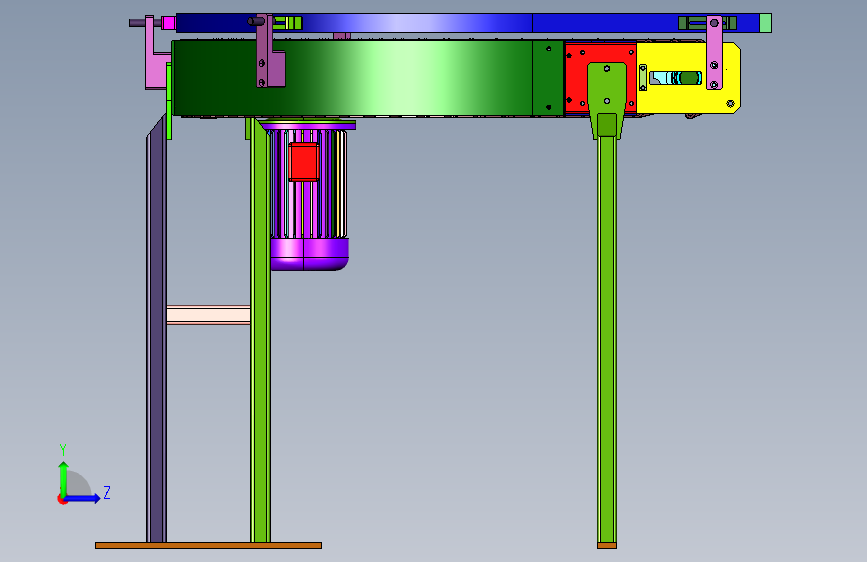Select the wide orange base plate
This screenshot has height=562, width=867.
tap(208, 545)
